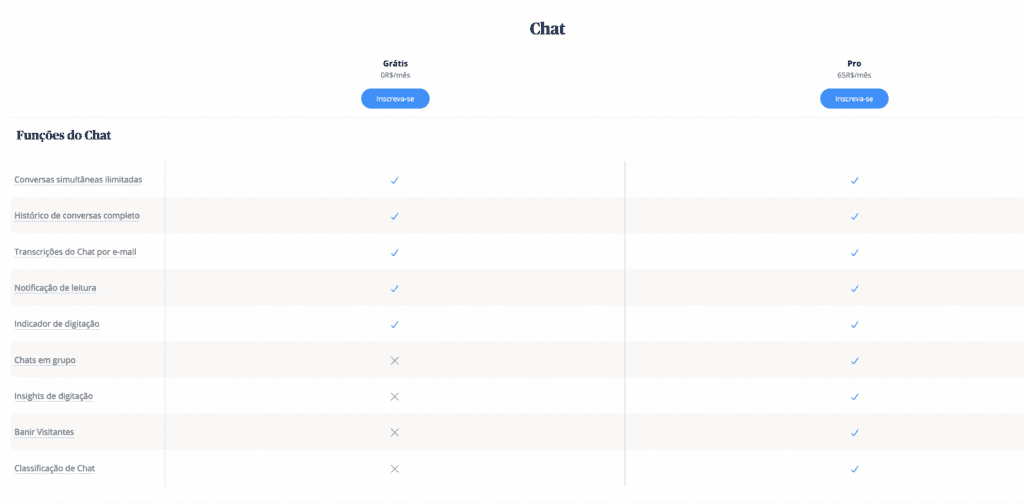Click the Transcrições do Chat por e-mail label
Viewport: 1024px width, 504px height.
coord(75,252)
